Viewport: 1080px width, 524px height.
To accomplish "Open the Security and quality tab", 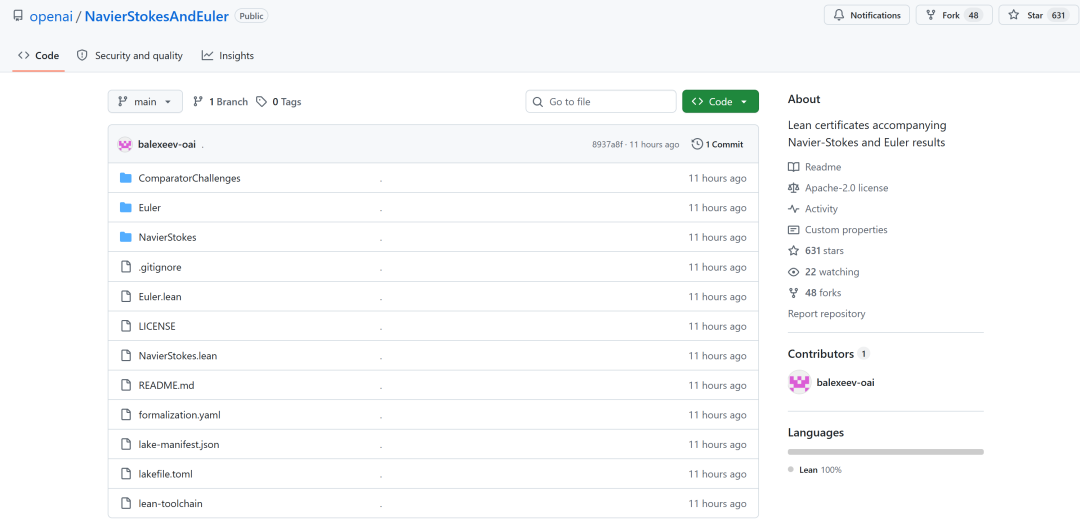I will [x=129, y=56].
